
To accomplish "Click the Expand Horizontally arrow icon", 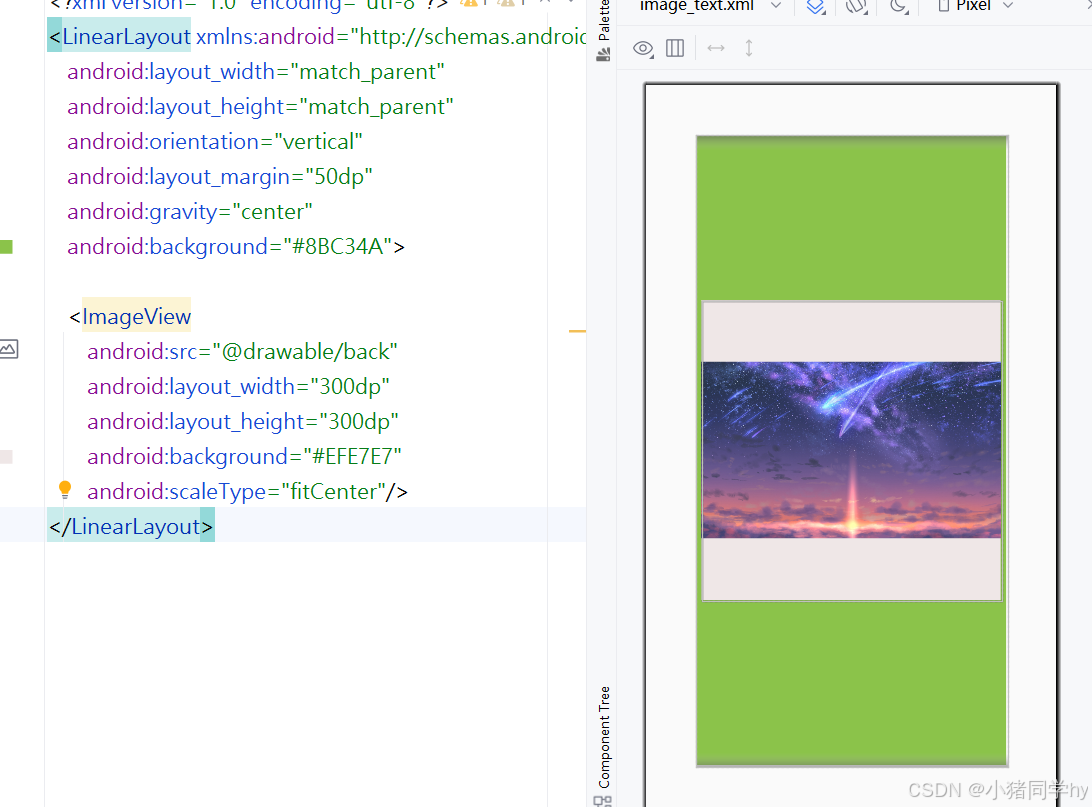I will pos(716,48).
